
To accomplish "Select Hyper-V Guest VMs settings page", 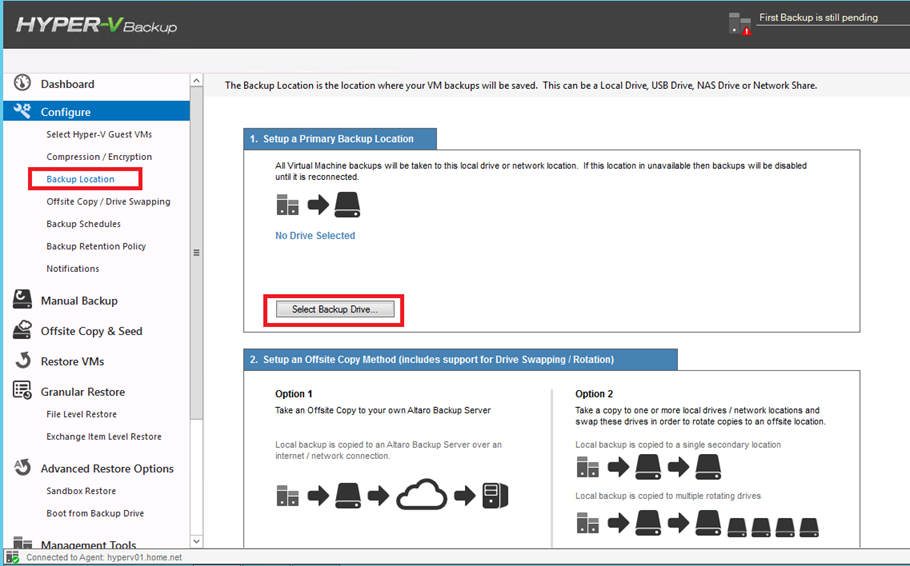I will tap(99, 134).
